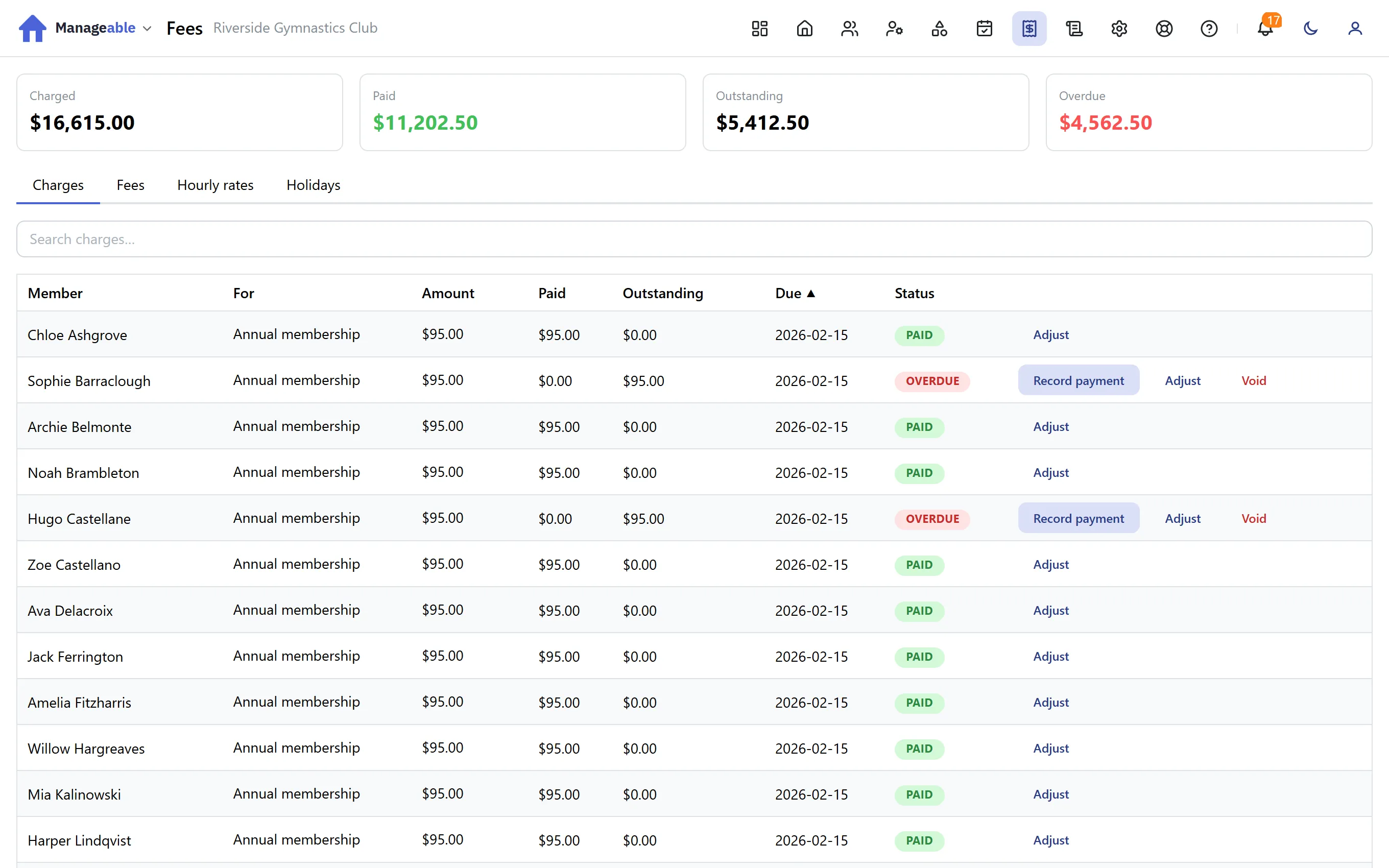Select the Willow Hargreaves member name

point(86,748)
